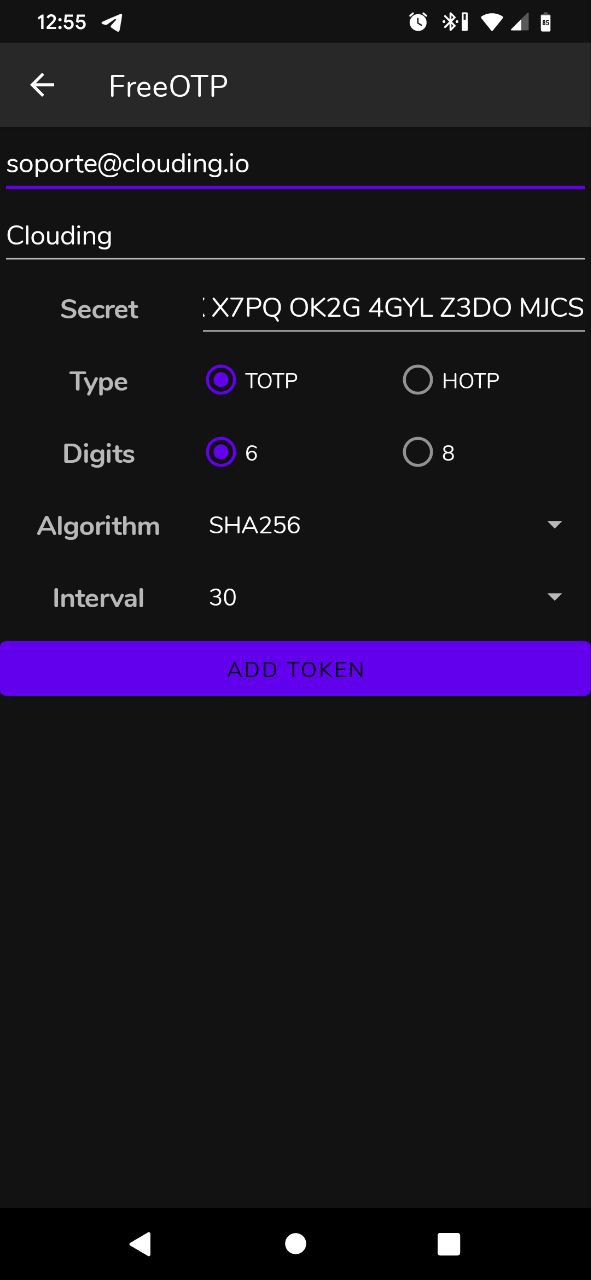This screenshot has width=591, height=1280.
Task: Tap the battery indicator icon
Action: [x=546, y=22]
